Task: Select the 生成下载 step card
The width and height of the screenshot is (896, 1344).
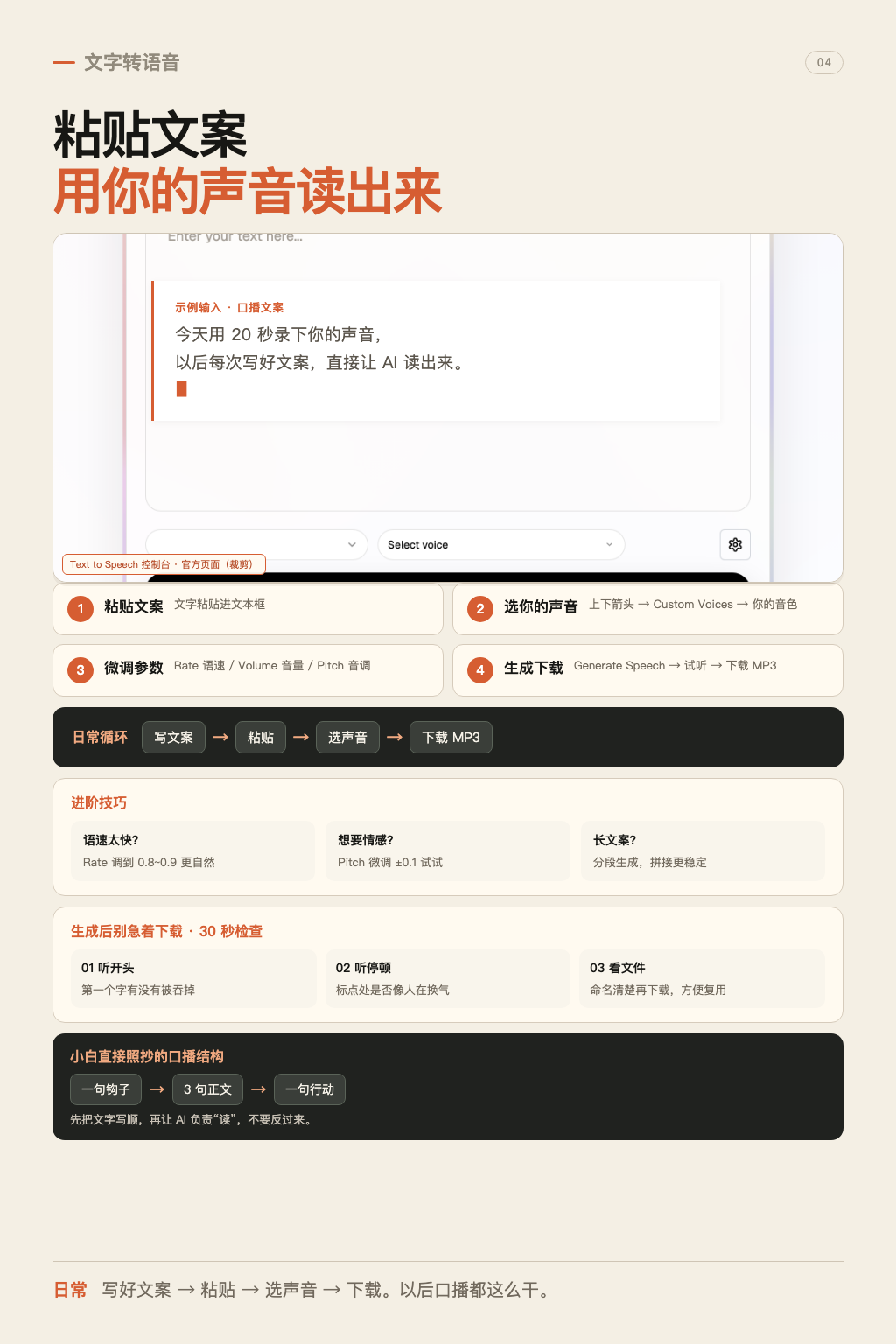Action: (x=647, y=669)
